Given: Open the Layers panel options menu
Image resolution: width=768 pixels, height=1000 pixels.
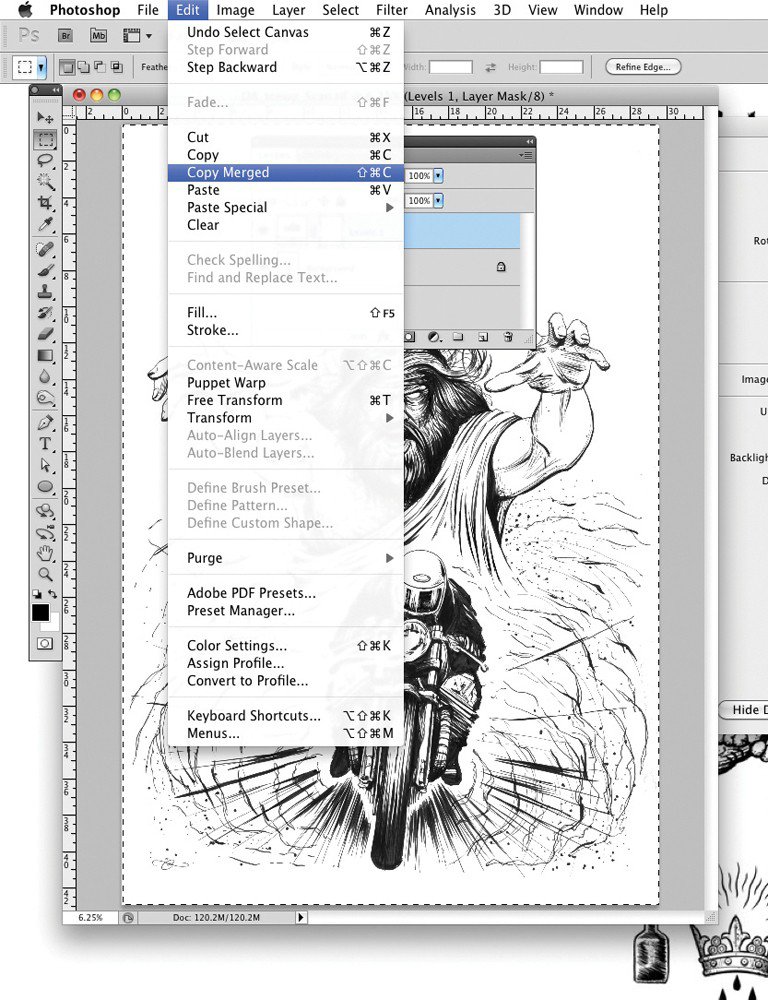Looking at the screenshot, I should tap(526, 155).
